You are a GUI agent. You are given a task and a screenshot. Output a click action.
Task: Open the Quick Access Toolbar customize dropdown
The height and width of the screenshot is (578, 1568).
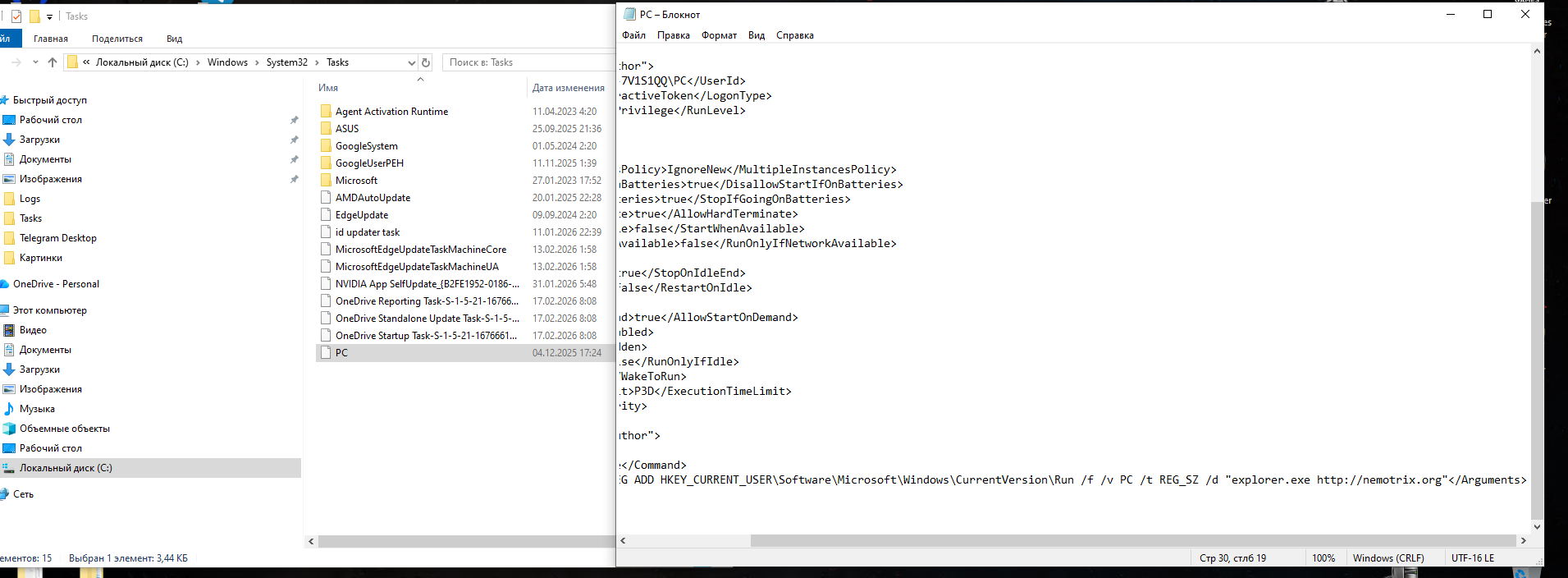49,16
